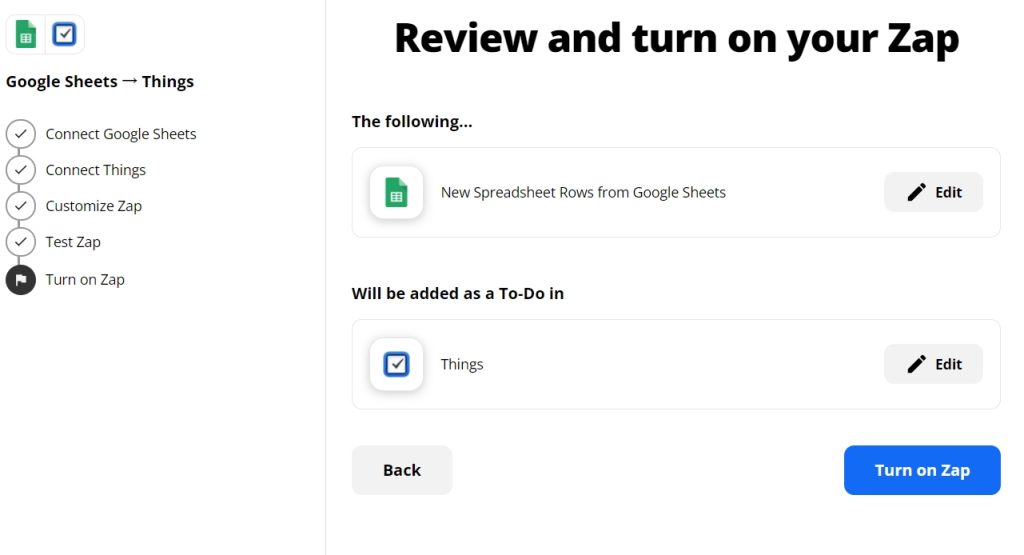The width and height of the screenshot is (1024, 555).
Task: Click the 'Things' label in action card
Action: [462, 364]
